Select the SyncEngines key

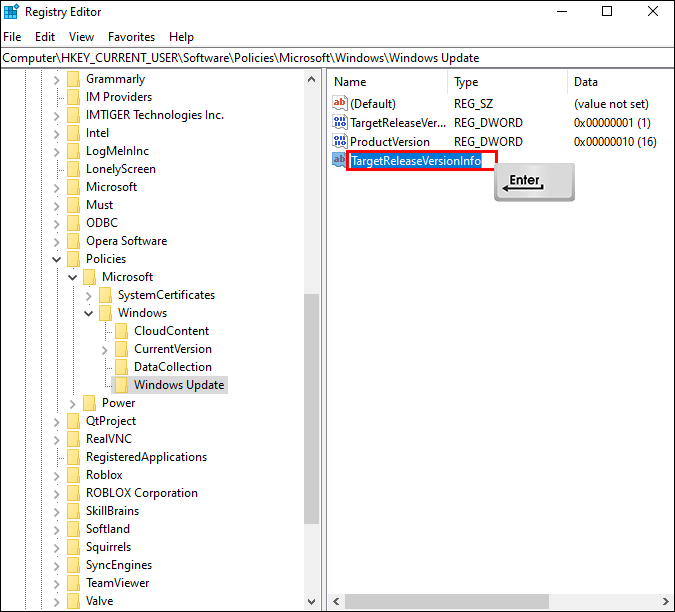tap(119, 565)
